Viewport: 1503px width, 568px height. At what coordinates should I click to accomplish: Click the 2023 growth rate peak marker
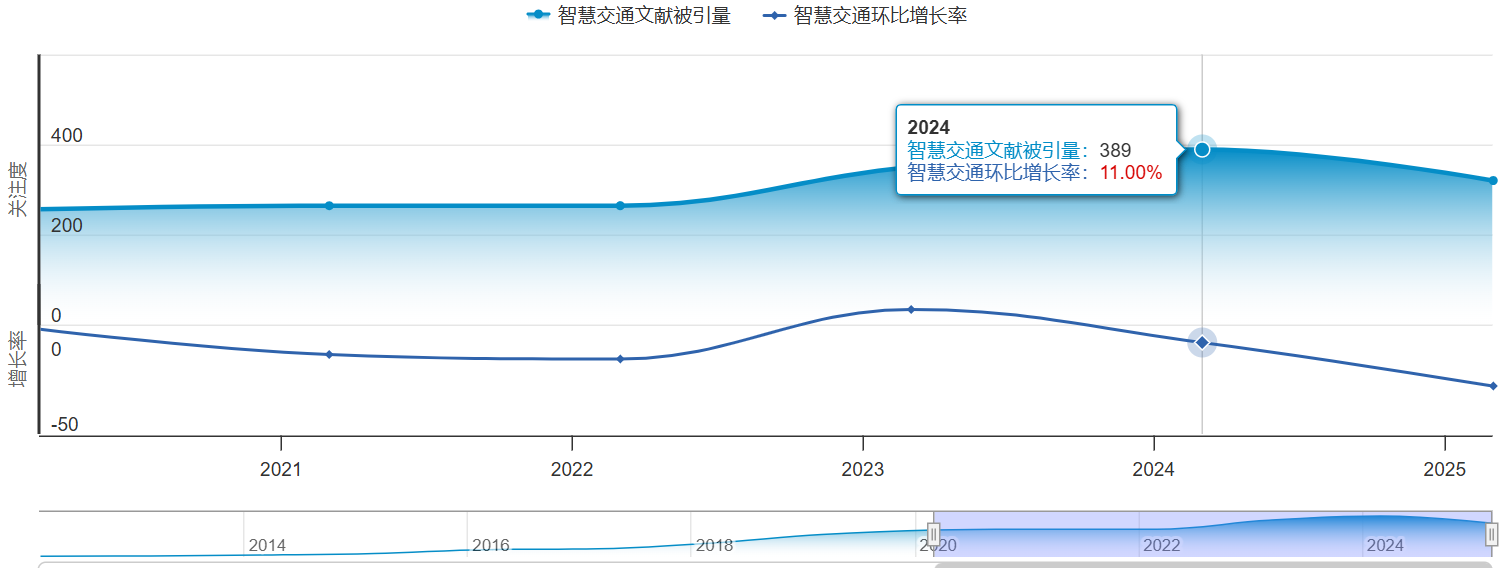(x=911, y=310)
